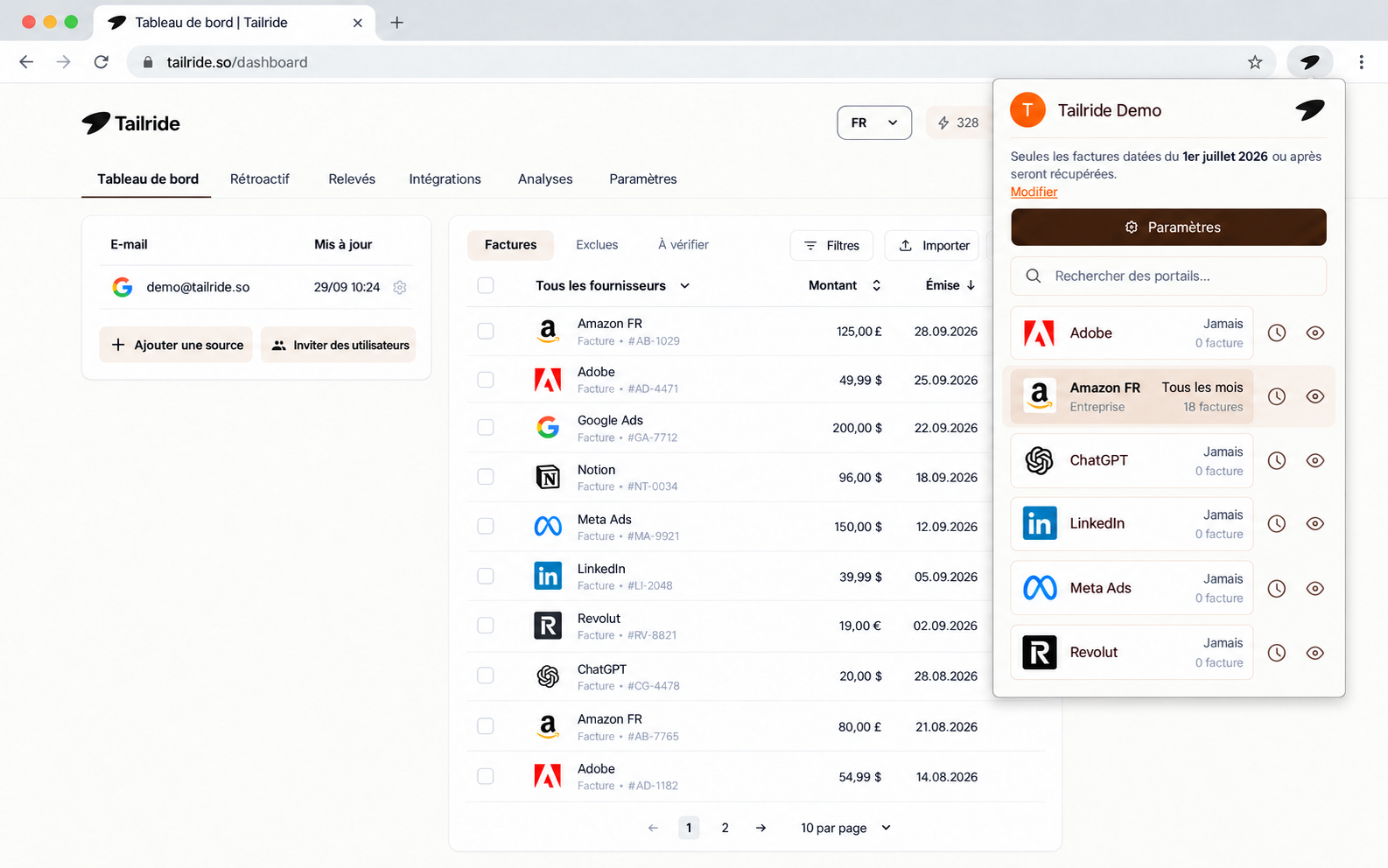Viewport: 1388px width, 868px height.
Task: Toggle visibility eye for Revolut portal
Action: (1314, 653)
